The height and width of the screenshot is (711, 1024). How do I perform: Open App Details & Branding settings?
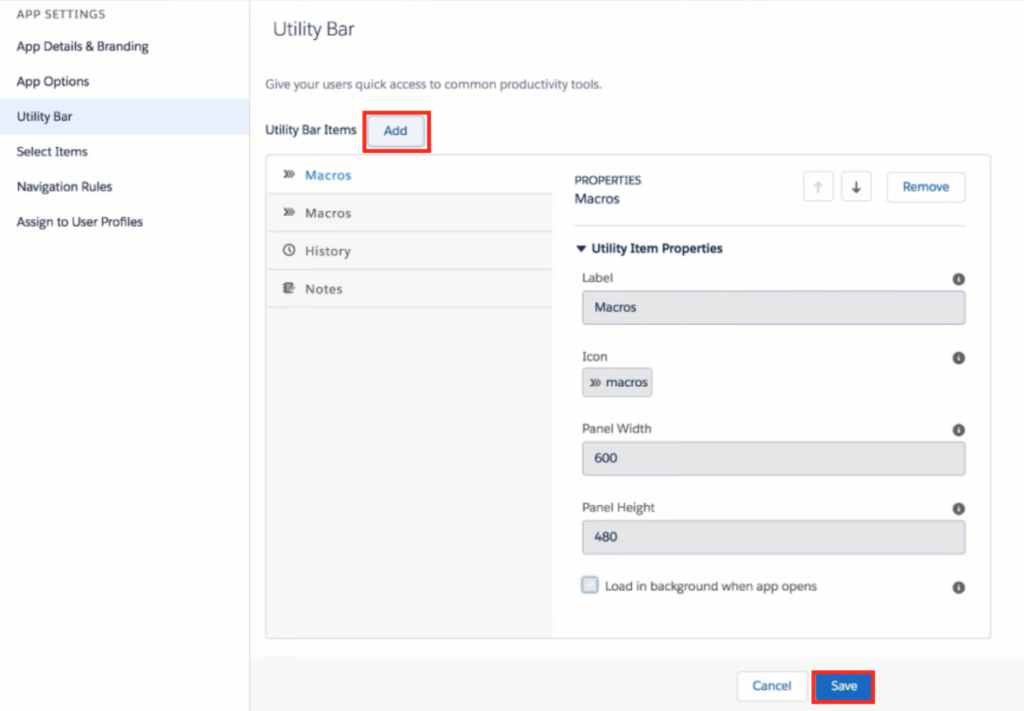click(x=82, y=46)
